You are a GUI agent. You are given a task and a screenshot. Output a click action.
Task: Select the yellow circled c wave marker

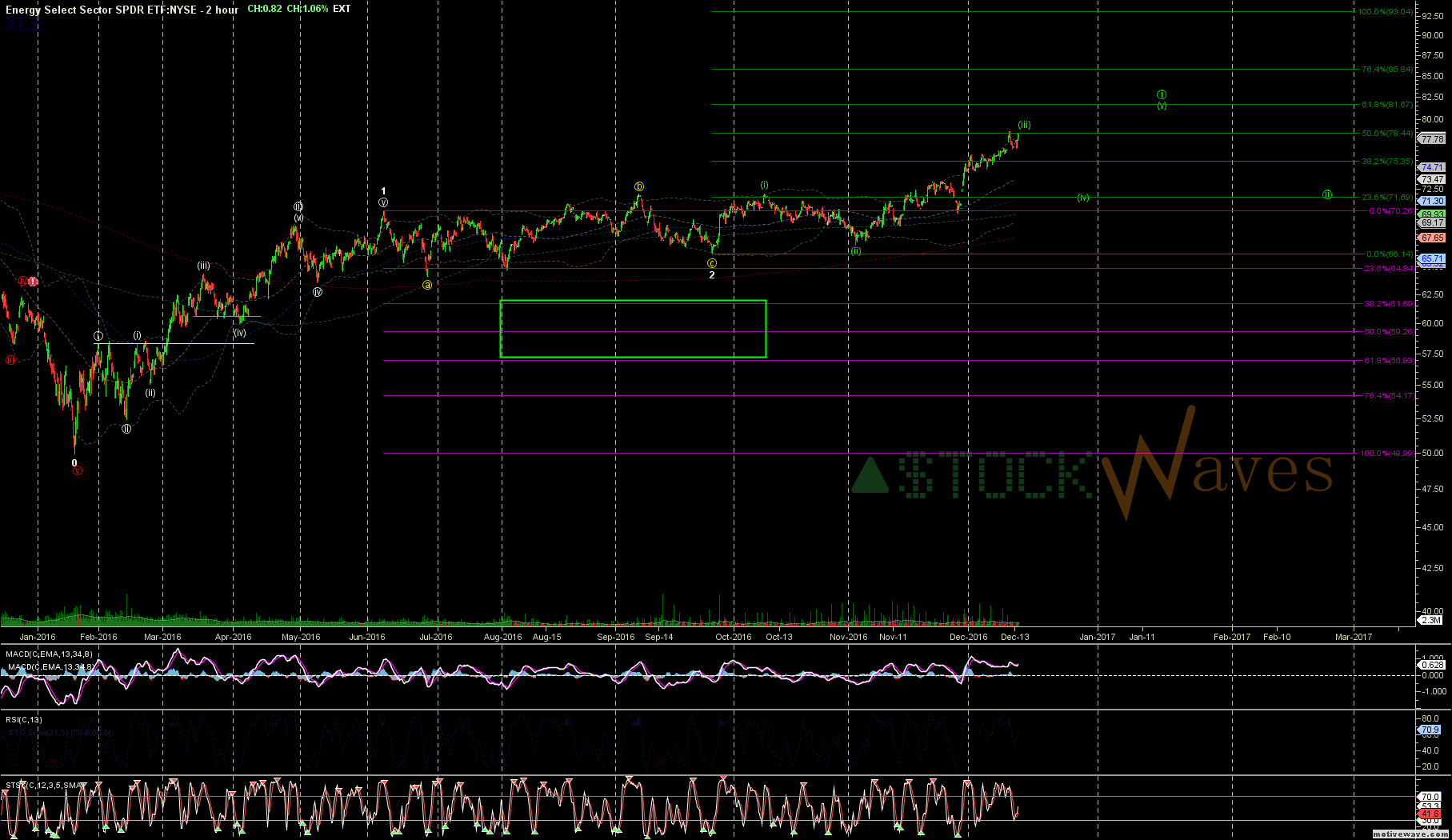coord(712,263)
